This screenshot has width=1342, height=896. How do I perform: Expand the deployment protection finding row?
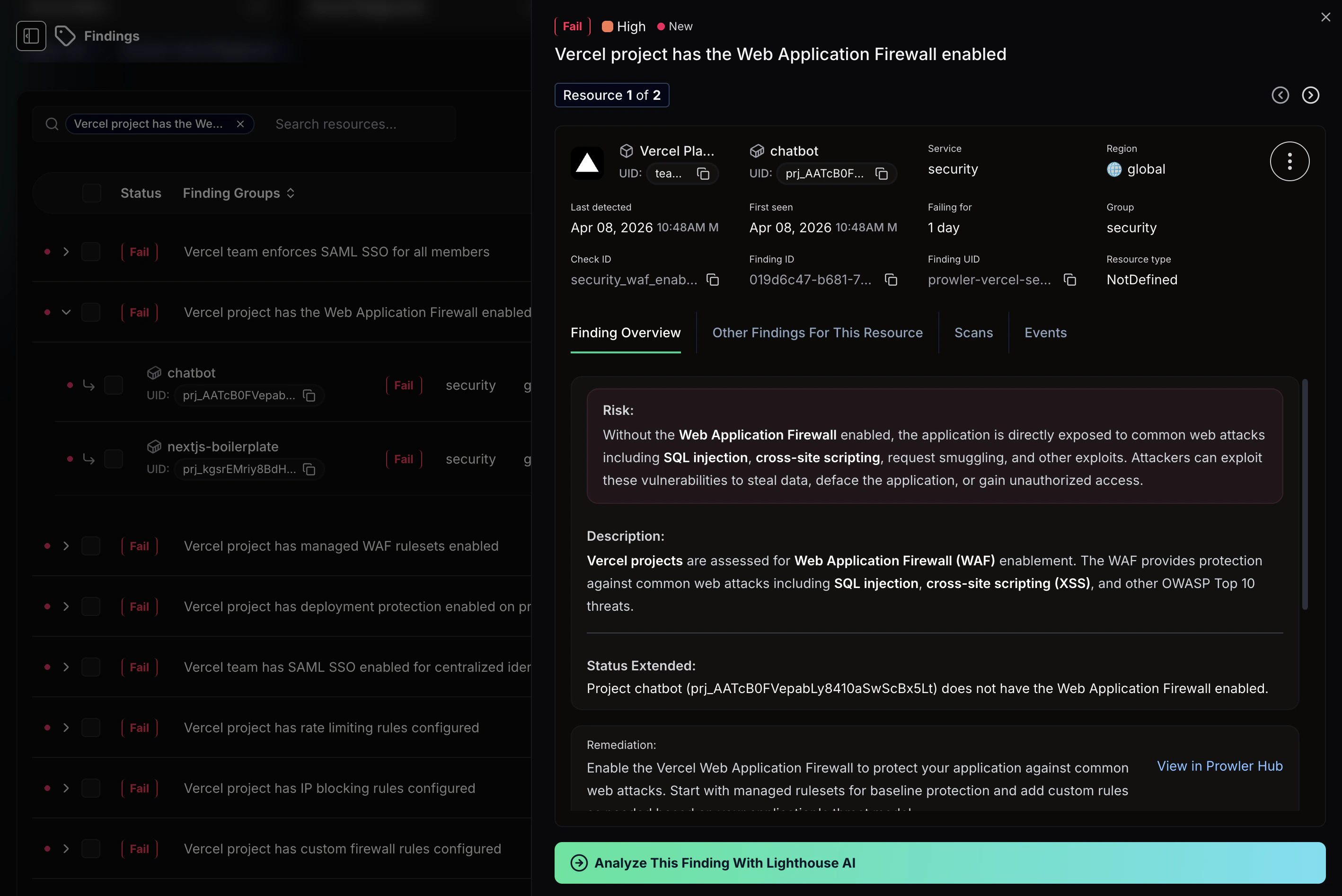(66, 607)
